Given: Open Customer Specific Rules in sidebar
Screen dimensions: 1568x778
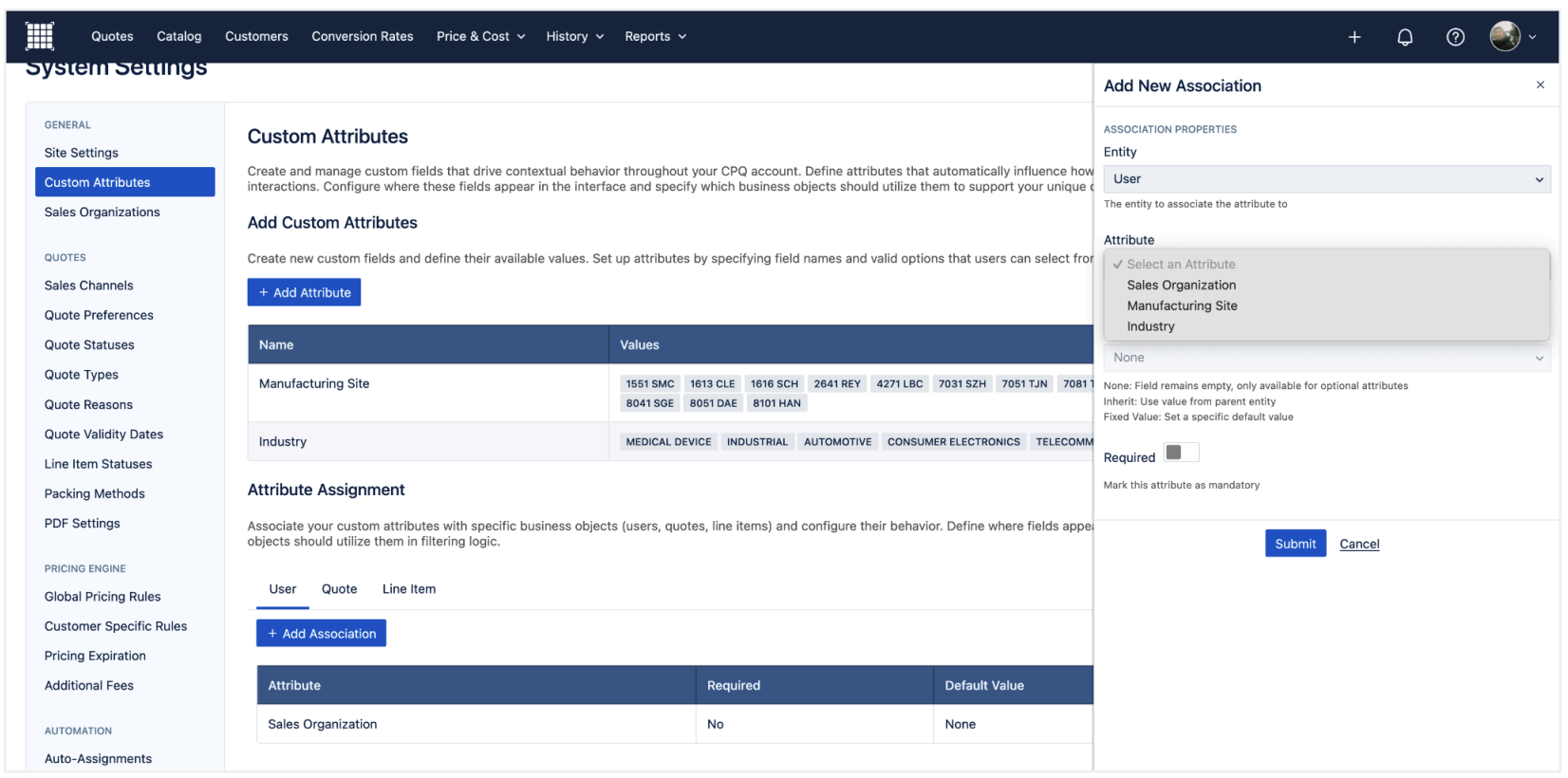Looking at the screenshot, I should [116, 626].
